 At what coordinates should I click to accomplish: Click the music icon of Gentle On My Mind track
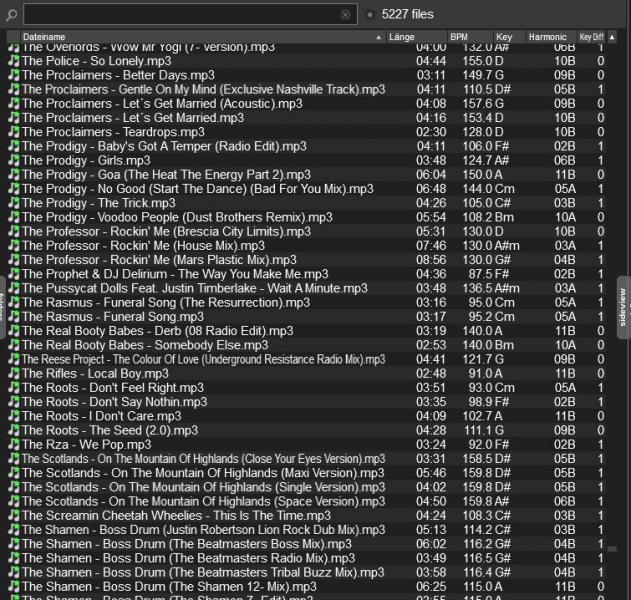tap(14, 89)
